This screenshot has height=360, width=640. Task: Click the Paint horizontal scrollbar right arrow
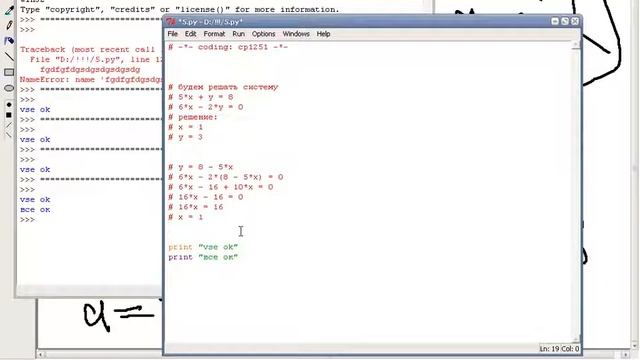[x=626, y=355]
